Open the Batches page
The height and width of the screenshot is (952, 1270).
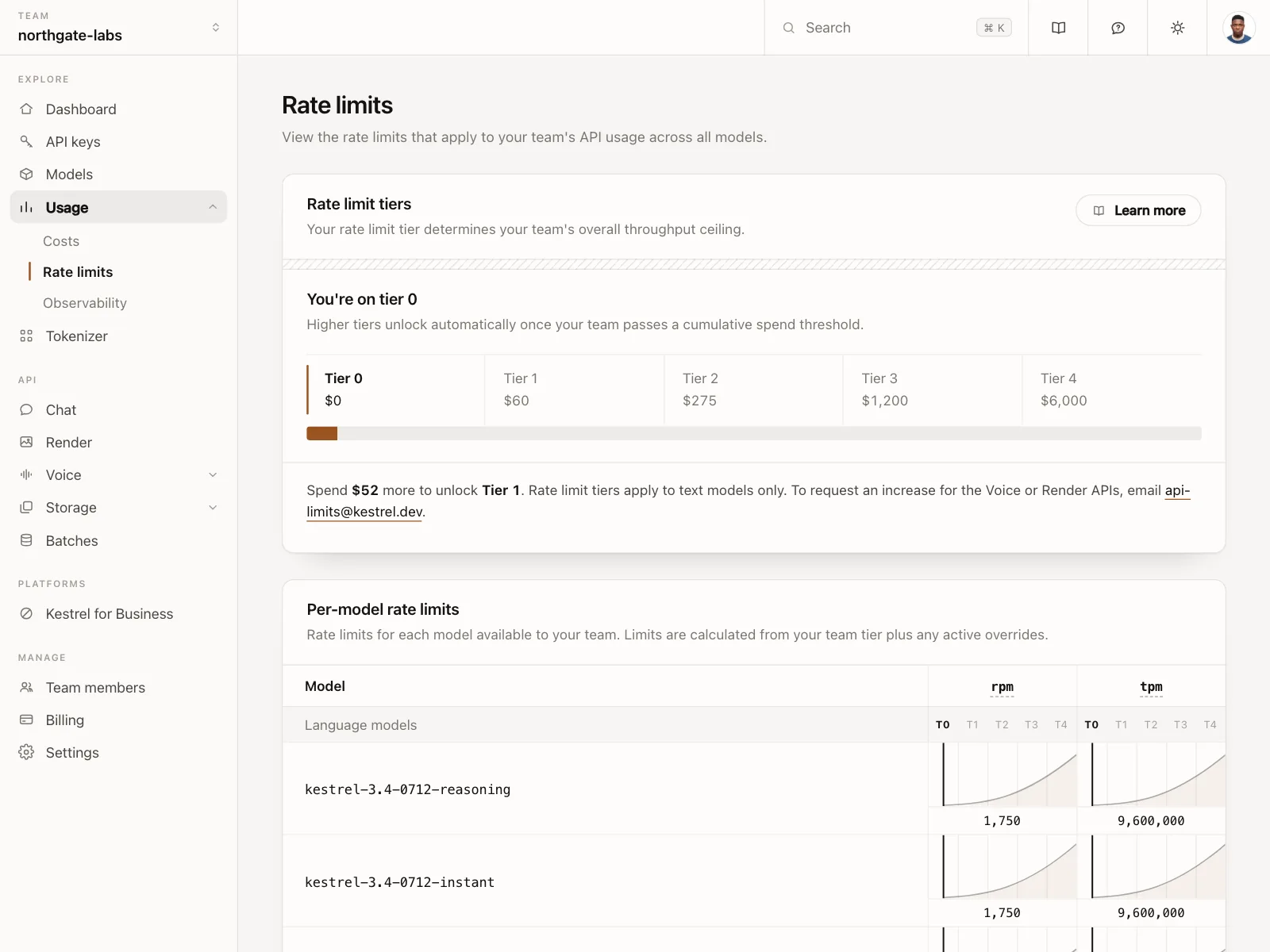click(118, 540)
